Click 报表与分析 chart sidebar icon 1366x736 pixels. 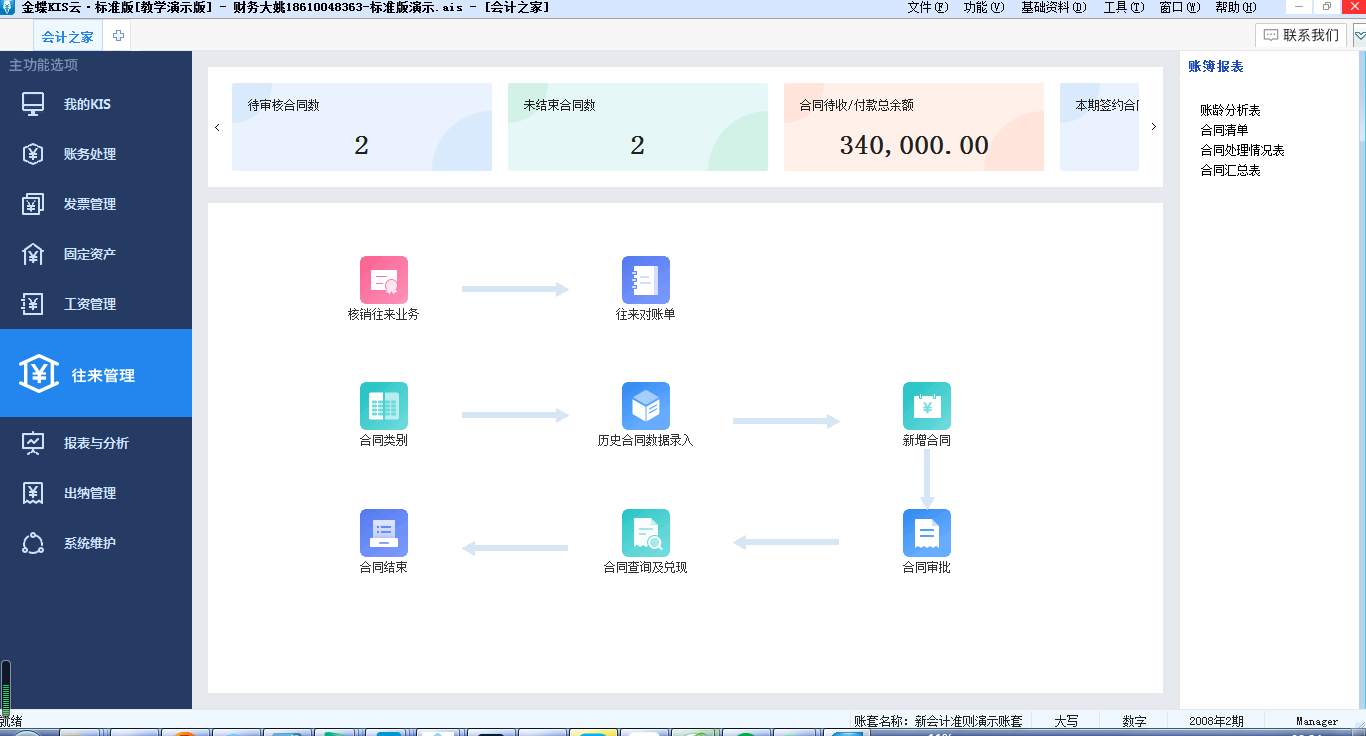pyautogui.click(x=33, y=443)
